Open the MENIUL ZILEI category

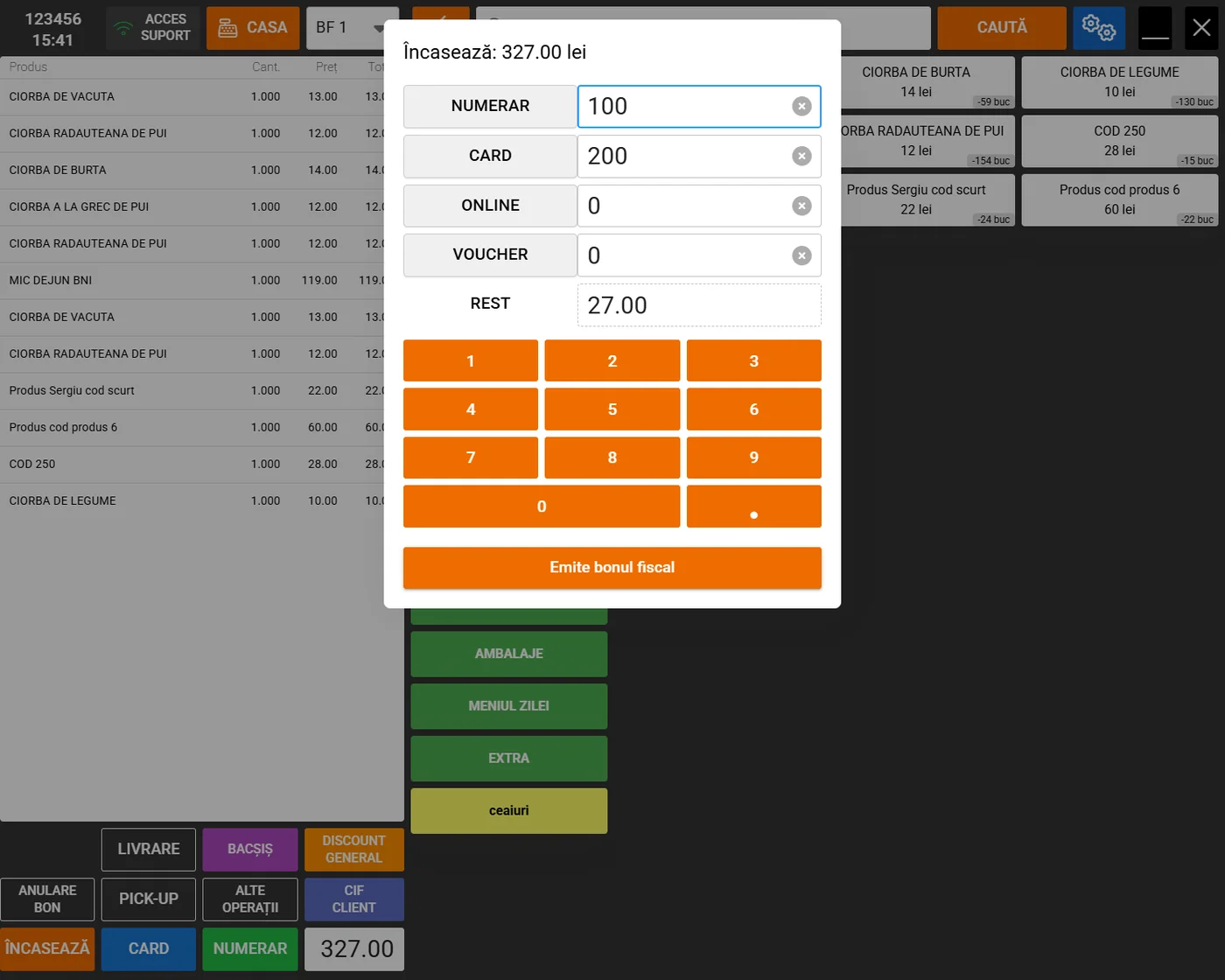click(x=508, y=706)
